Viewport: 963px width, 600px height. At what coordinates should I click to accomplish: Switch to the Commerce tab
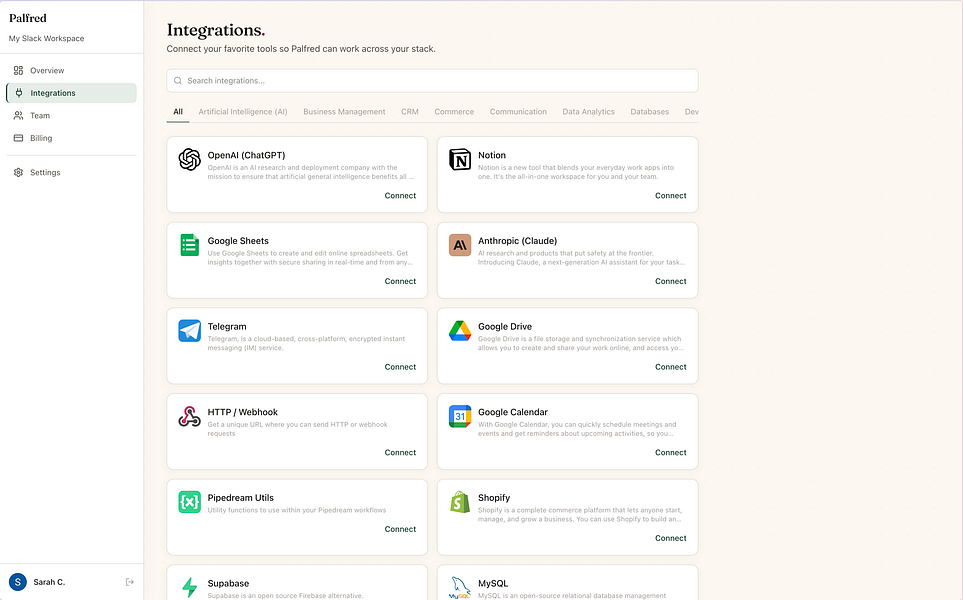pyautogui.click(x=454, y=112)
